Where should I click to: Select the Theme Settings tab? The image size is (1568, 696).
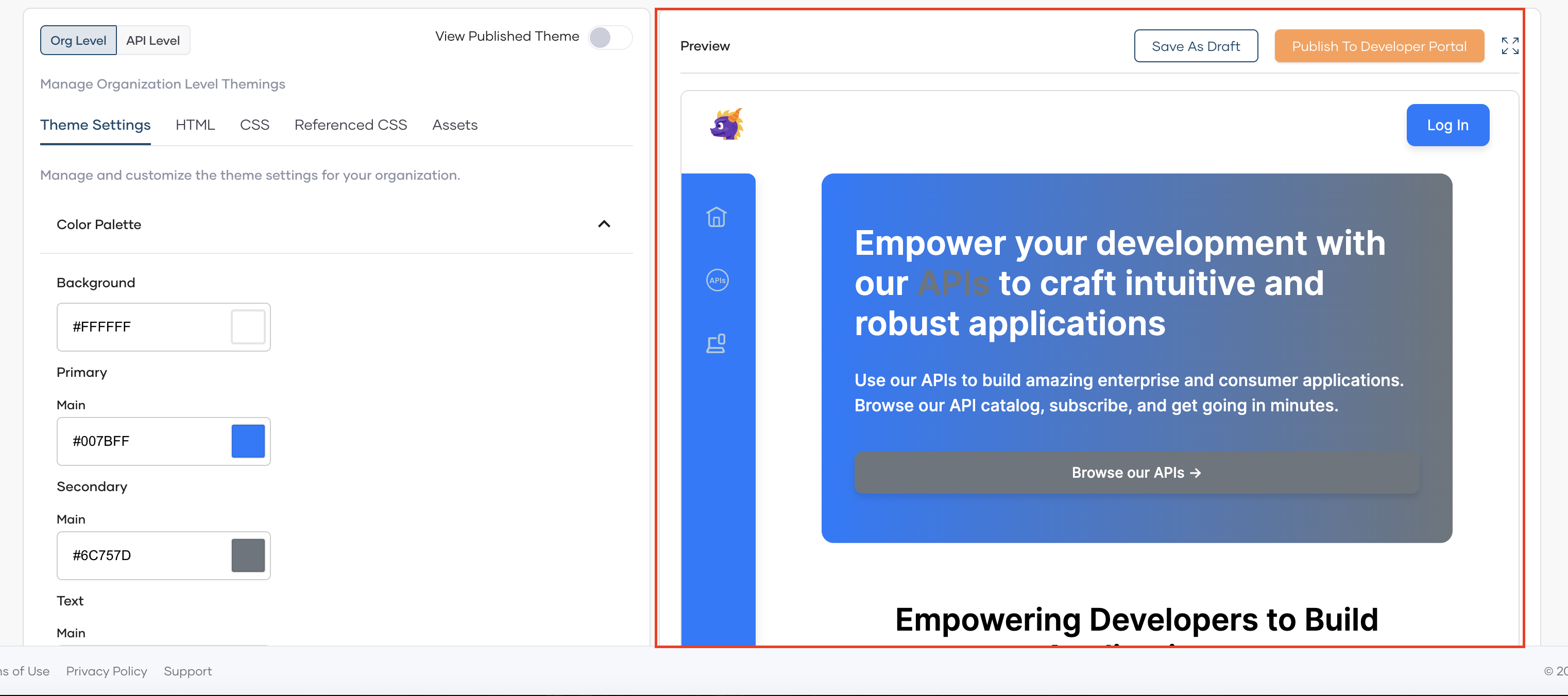point(95,125)
